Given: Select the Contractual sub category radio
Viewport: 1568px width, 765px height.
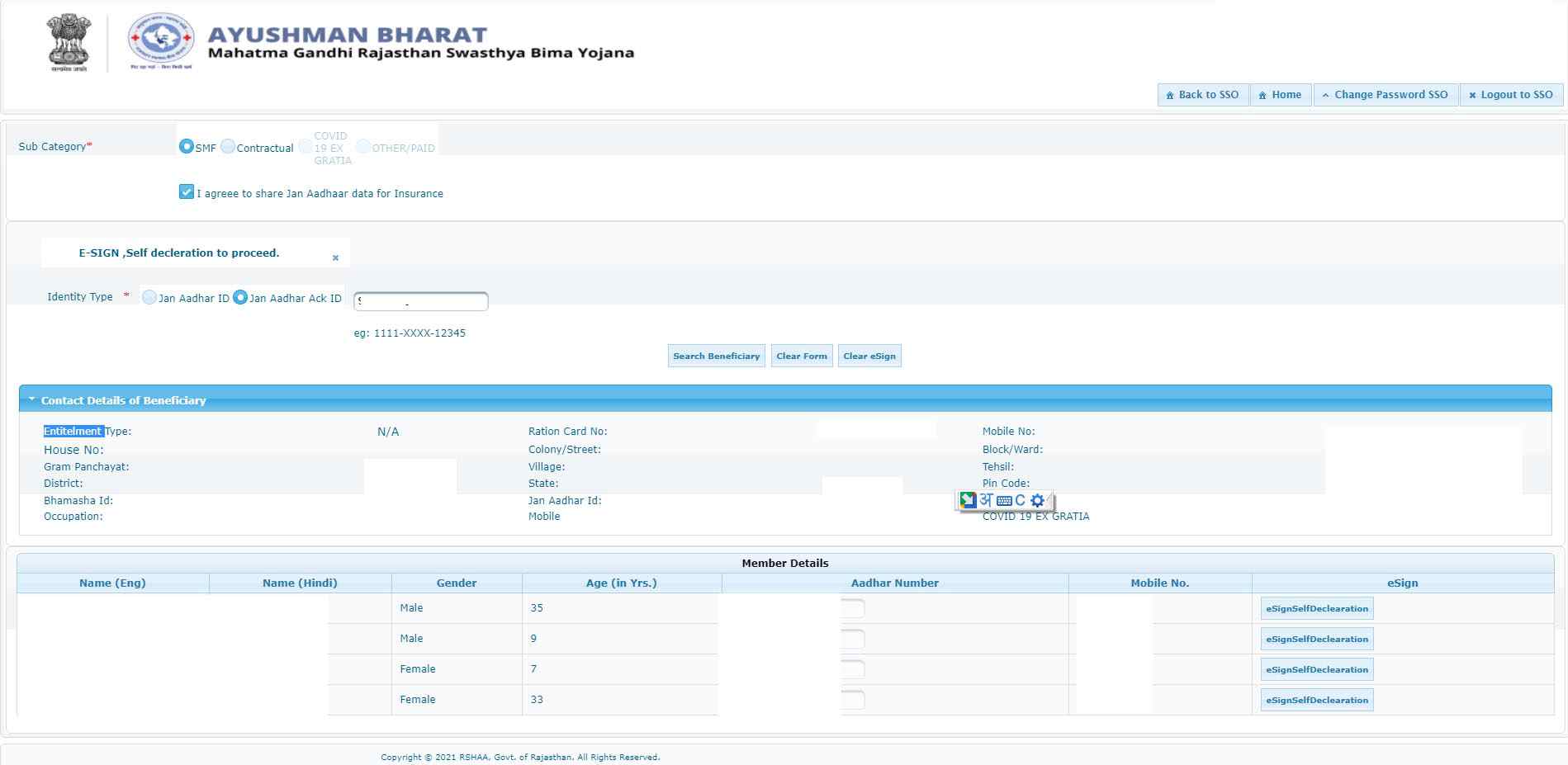Looking at the screenshot, I should [228, 146].
